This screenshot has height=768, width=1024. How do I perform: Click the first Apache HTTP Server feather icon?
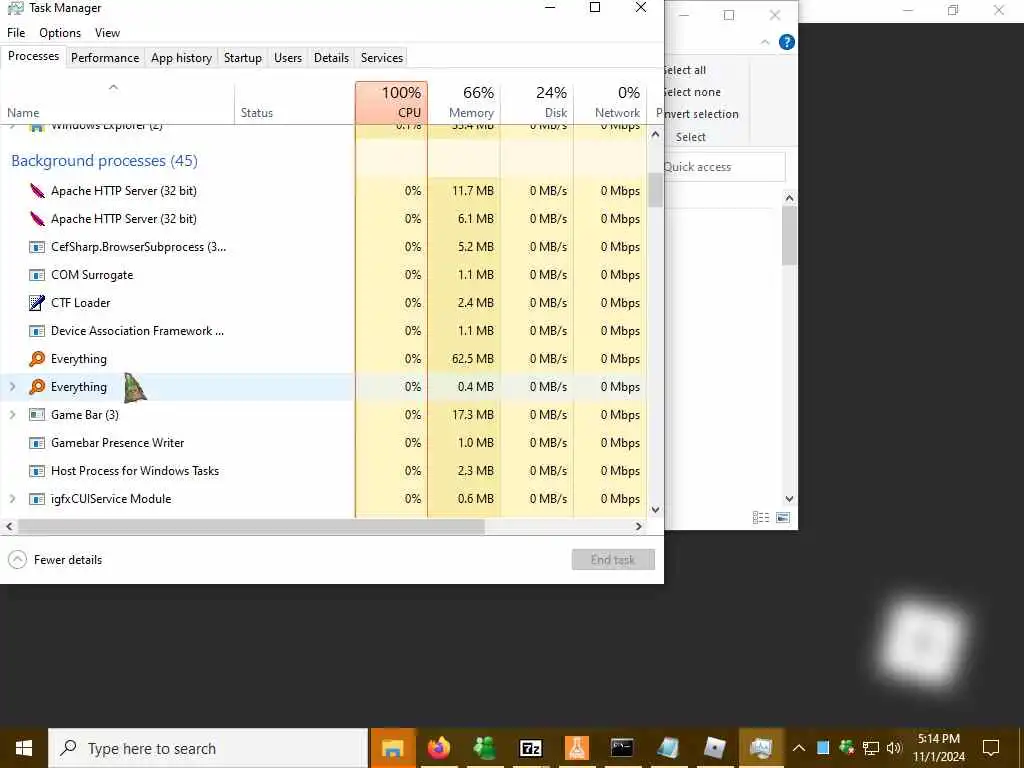[37, 191]
